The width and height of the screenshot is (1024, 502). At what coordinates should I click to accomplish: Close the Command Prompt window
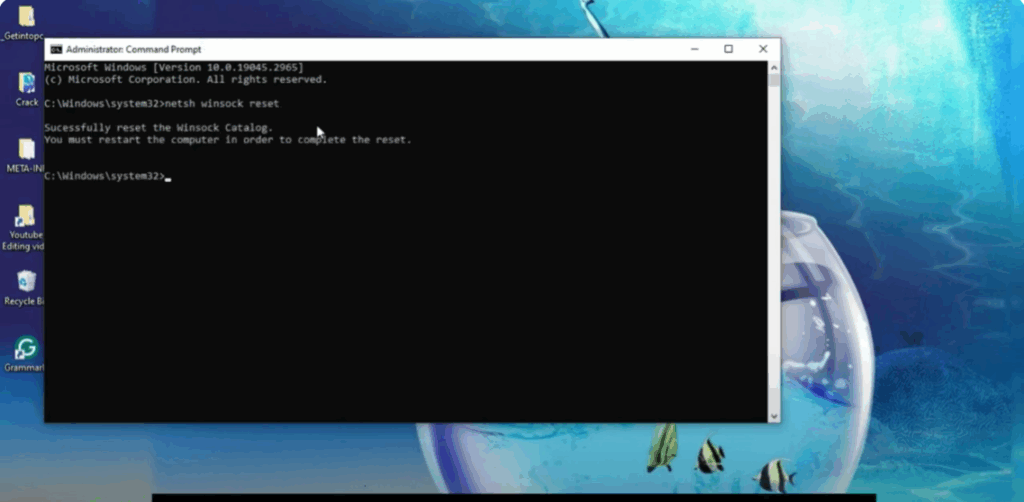tap(762, 50)
